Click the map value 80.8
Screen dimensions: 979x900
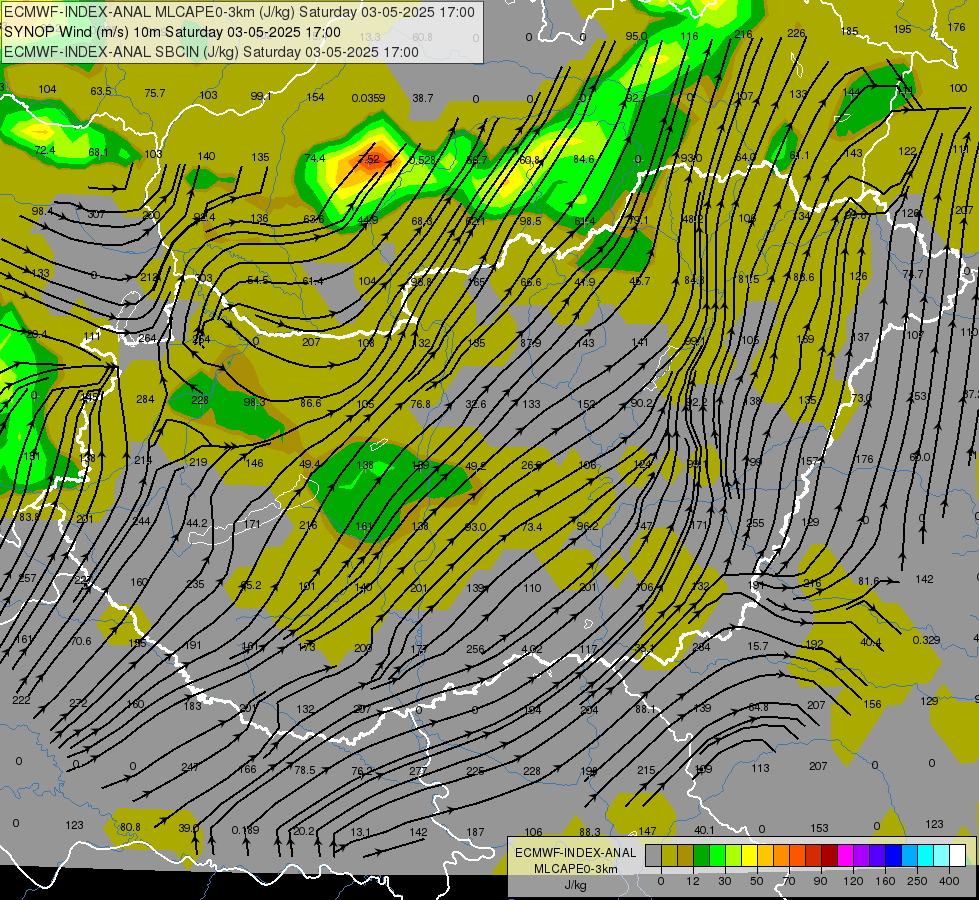pyautogui.click(x=130, y=827)
